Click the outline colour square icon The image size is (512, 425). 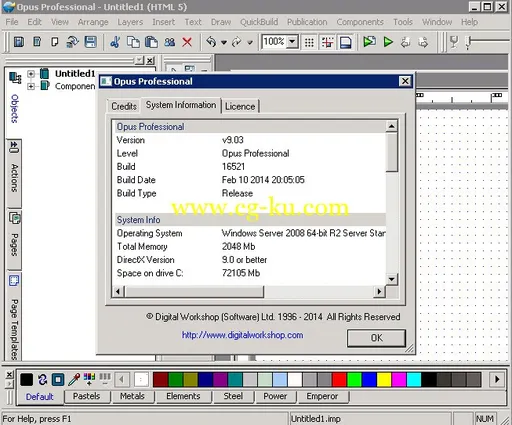click(58, 379)
